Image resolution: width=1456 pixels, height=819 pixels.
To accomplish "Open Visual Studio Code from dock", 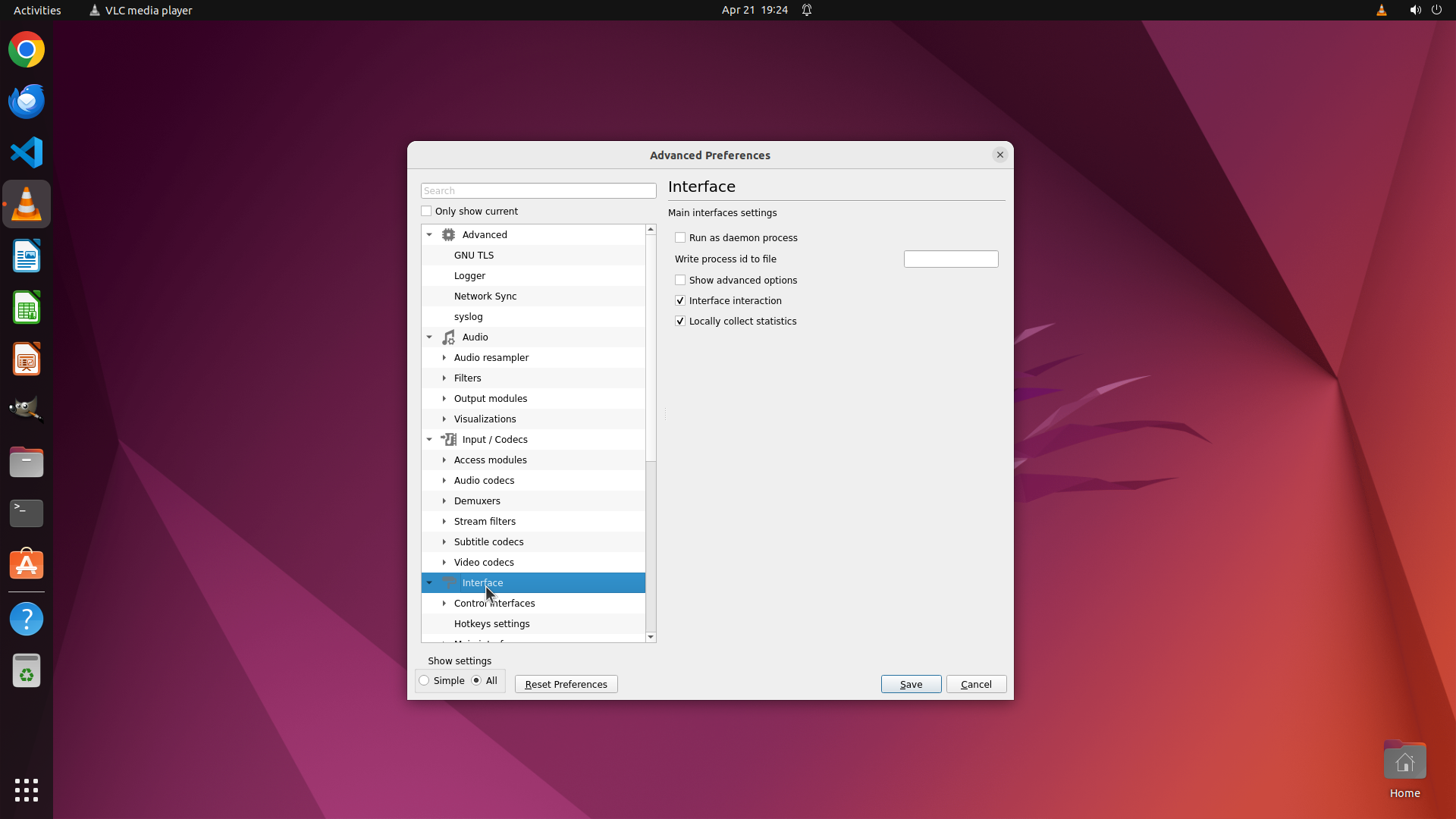I will [x=27, y=152].
